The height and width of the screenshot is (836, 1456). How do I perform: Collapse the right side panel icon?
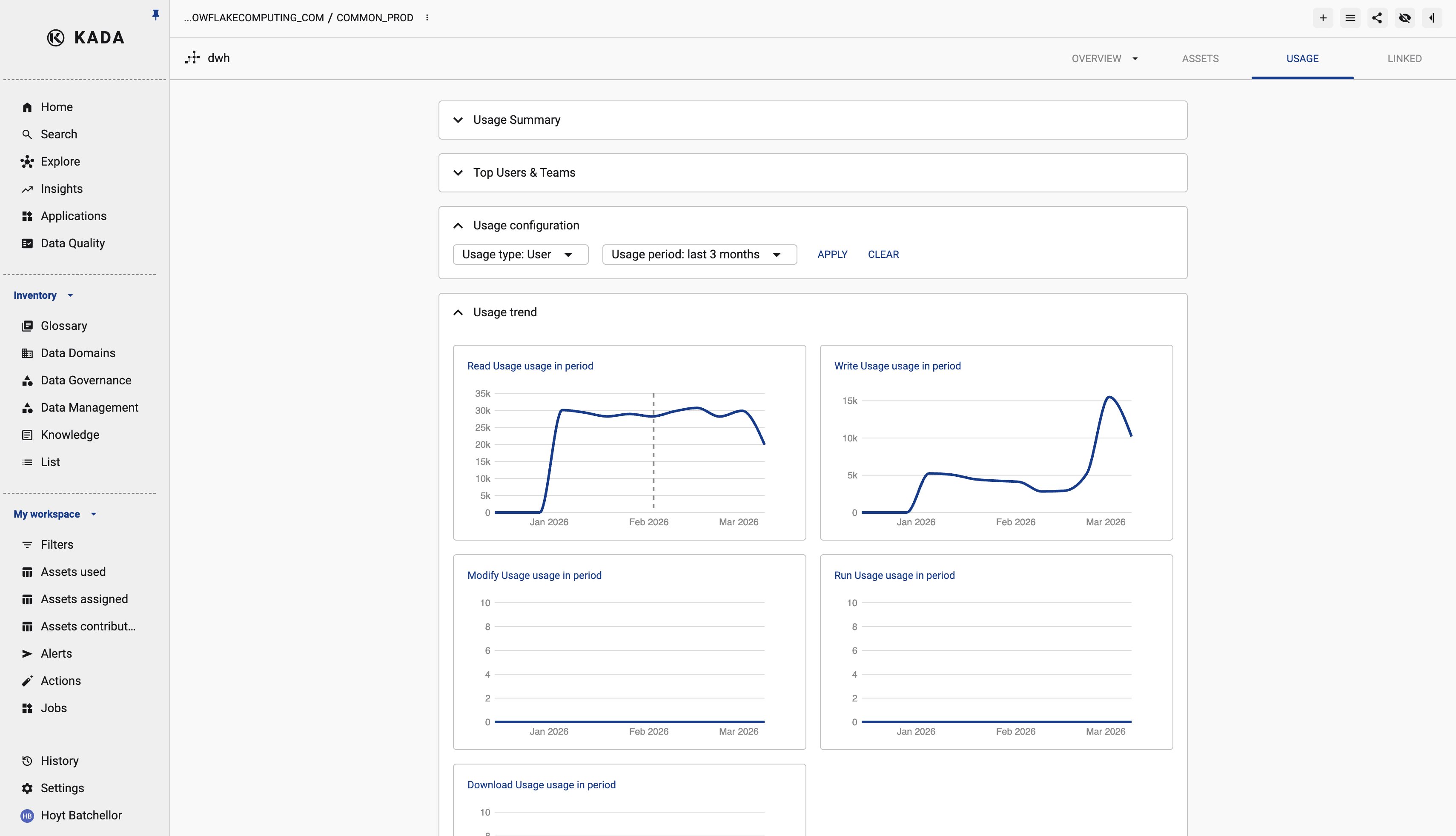1431,18
